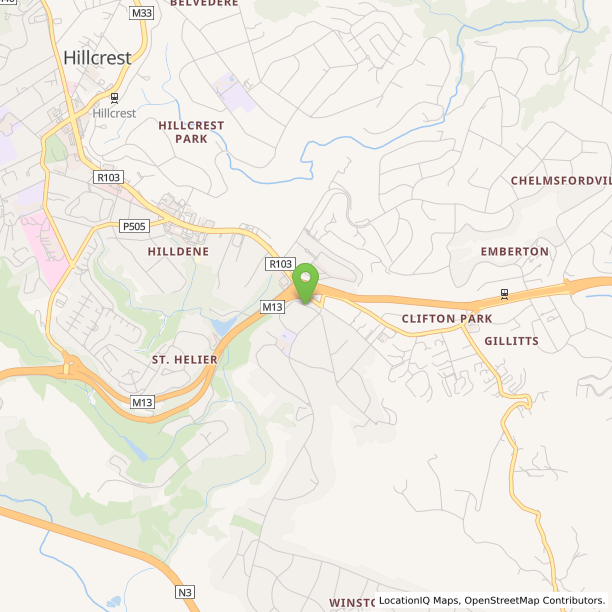Click the M33 road shield
This screenshot has height=612, width=612.
(x=142, y=13)
